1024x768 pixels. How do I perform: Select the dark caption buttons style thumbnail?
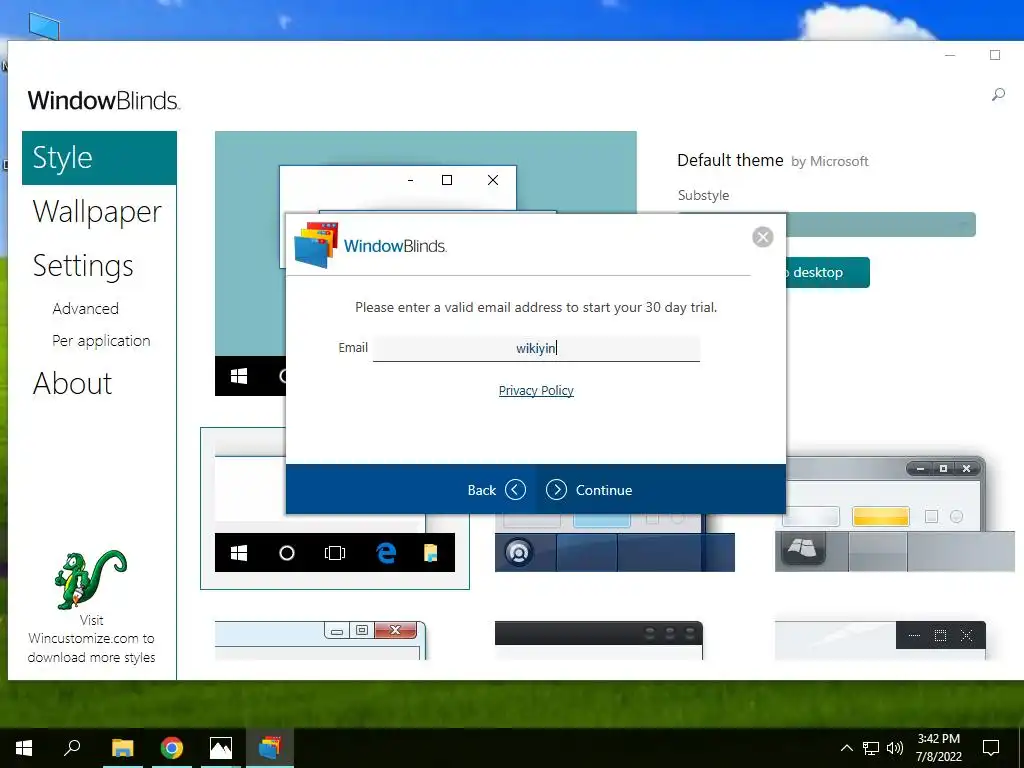(880, 640)
